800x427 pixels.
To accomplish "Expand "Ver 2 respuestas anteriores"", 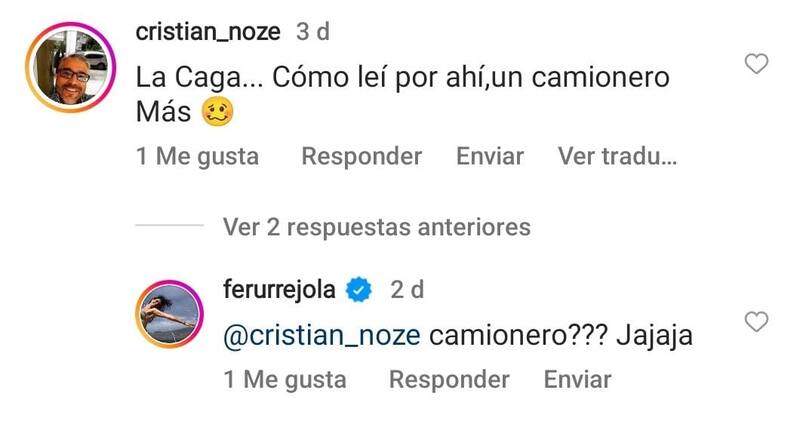I will [378, 227].
